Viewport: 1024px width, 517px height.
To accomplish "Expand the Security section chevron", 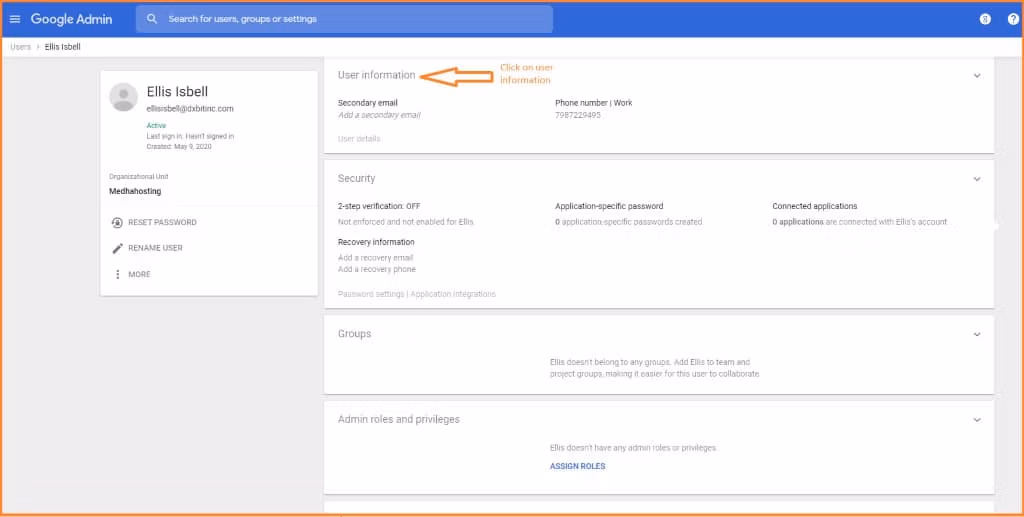I will point(977,179).
